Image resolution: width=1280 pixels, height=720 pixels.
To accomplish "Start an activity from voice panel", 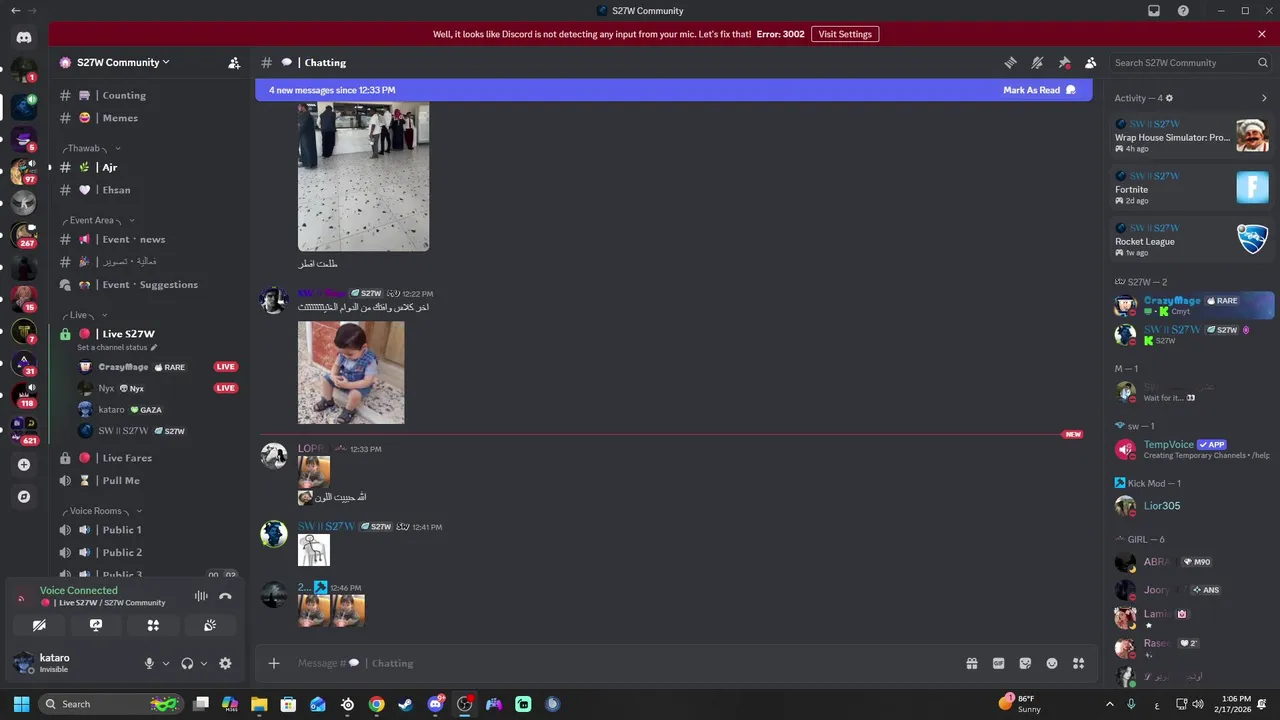I will (153, 625).
